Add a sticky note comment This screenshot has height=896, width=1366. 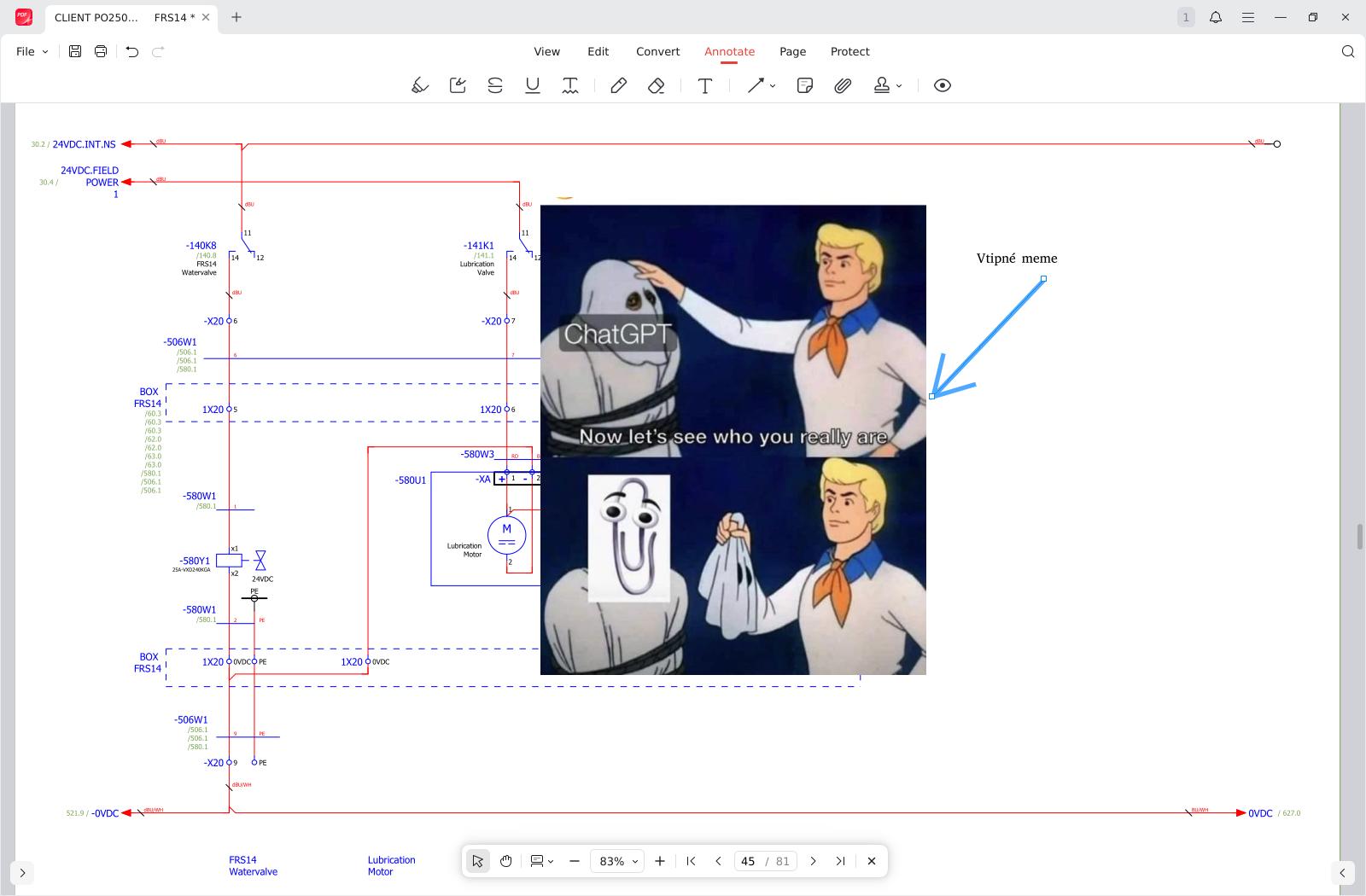tap(804, 85)
